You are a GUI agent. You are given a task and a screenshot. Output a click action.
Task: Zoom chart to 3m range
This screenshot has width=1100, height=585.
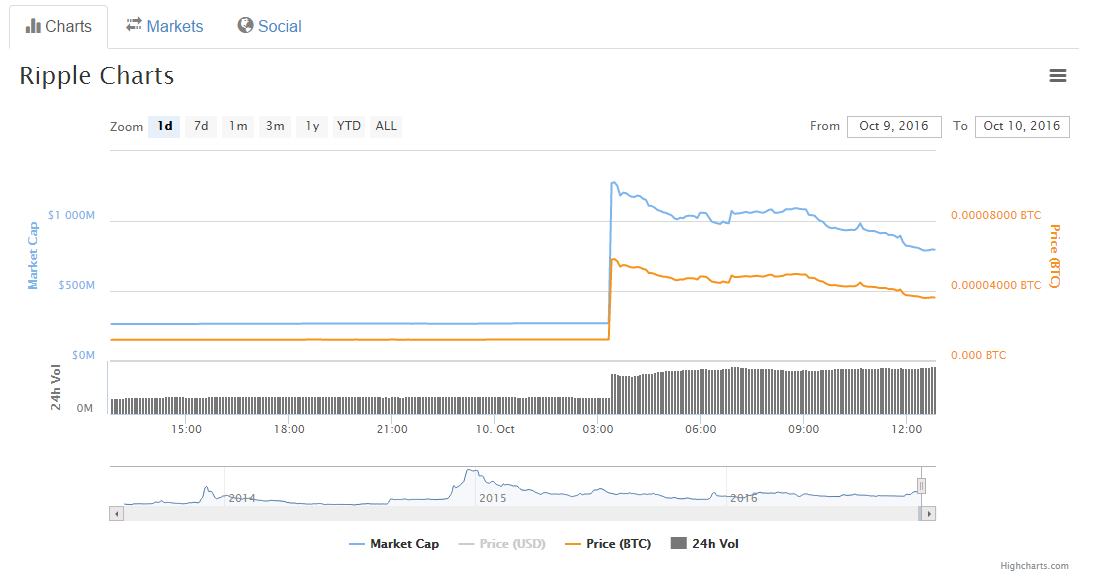pos(274,126)
